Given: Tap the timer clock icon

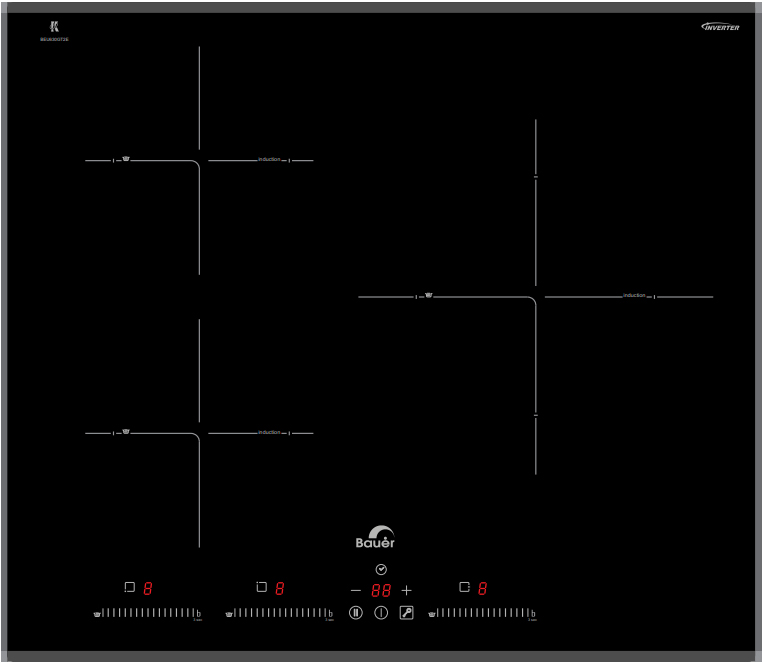Looking at the screenshot, I should (381, 569).
